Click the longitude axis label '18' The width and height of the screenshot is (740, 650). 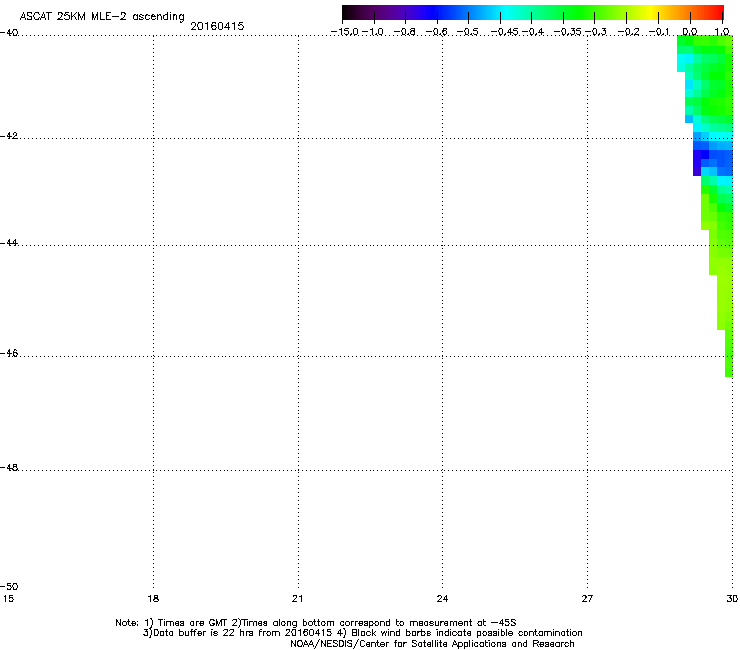(x=153, y=599)
